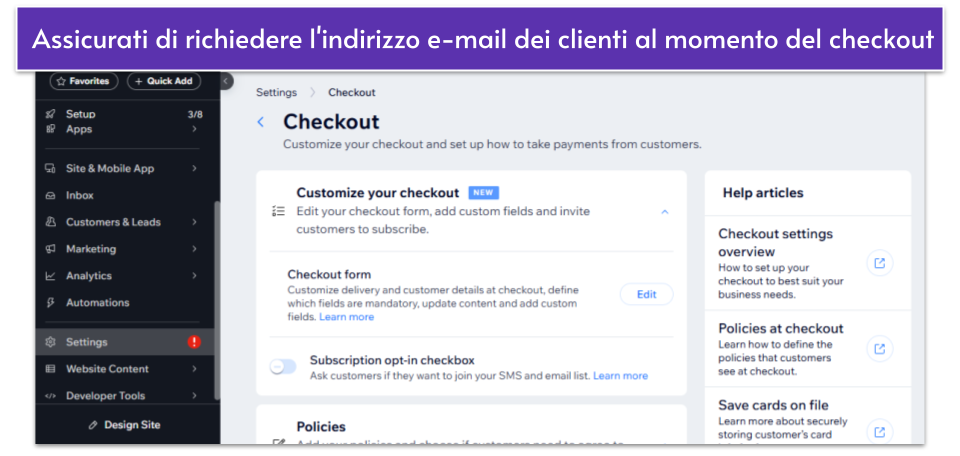Click the Inbox envelope icon in sidebar
Image resolution: width=960 pixels, height=456 pixels.
[51, 196]
